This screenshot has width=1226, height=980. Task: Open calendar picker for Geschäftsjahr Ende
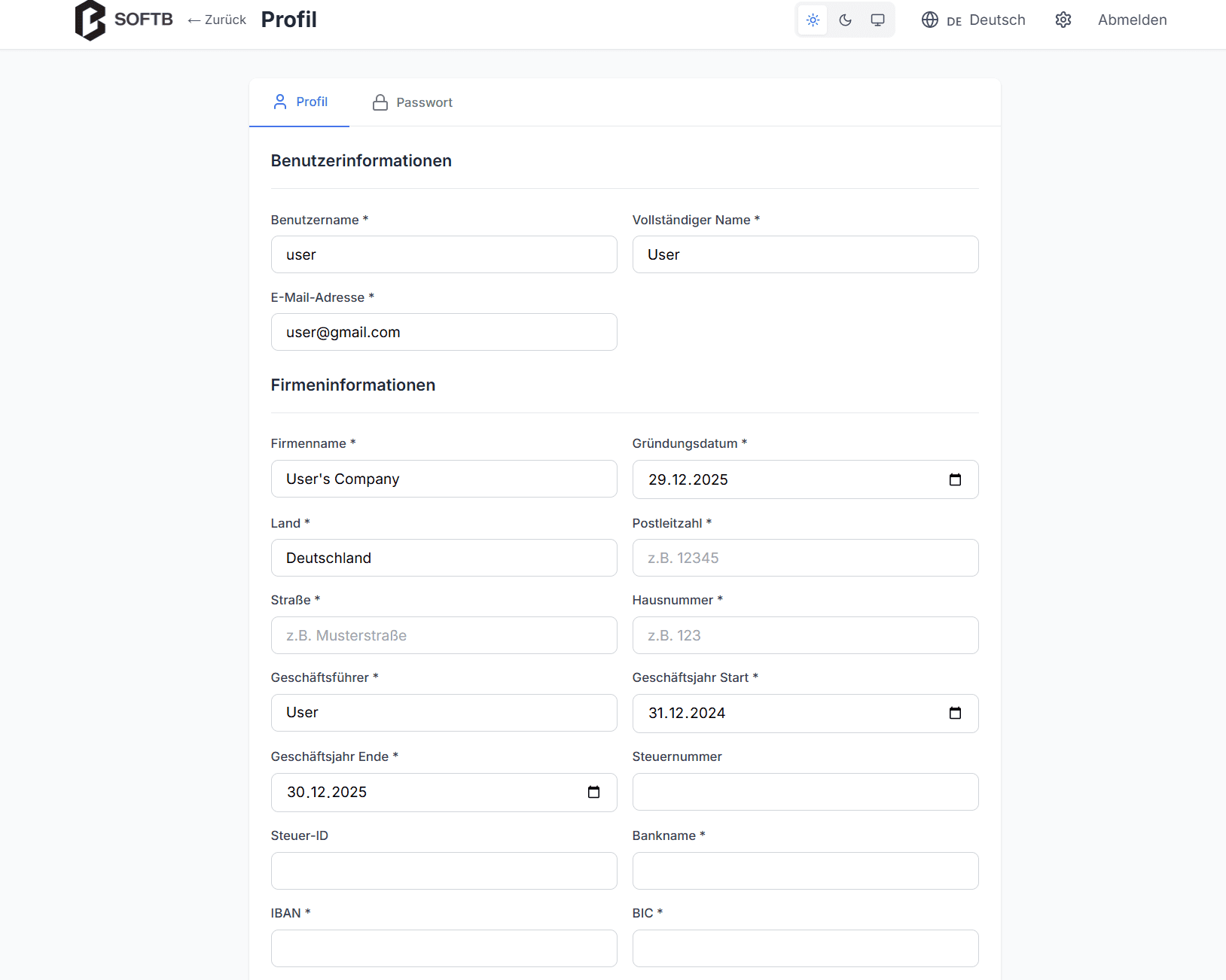click(593, 793)
